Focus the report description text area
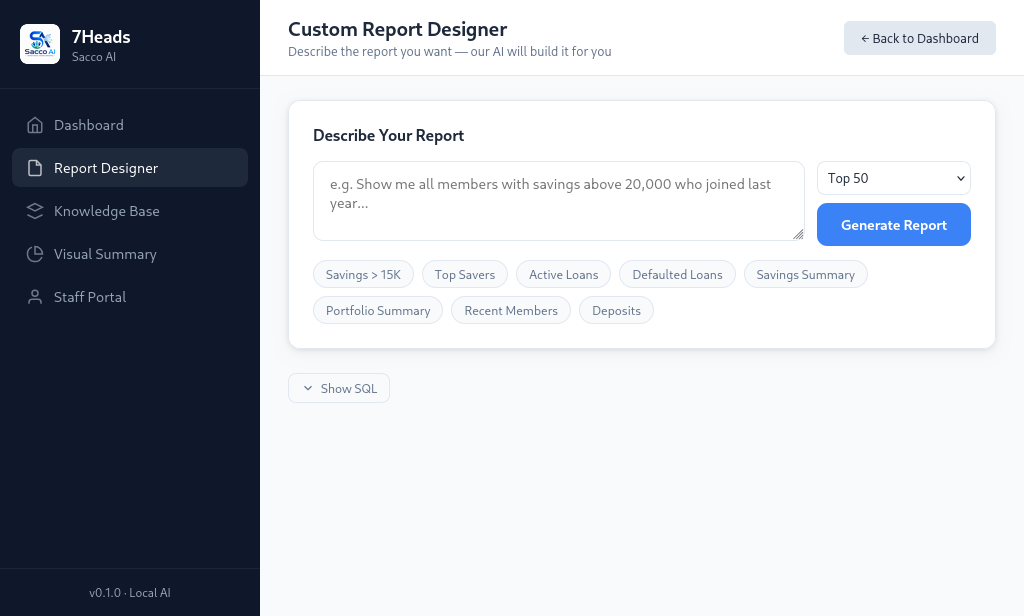The height and width of the screenshot is (616, 1024). click(558, 201)
